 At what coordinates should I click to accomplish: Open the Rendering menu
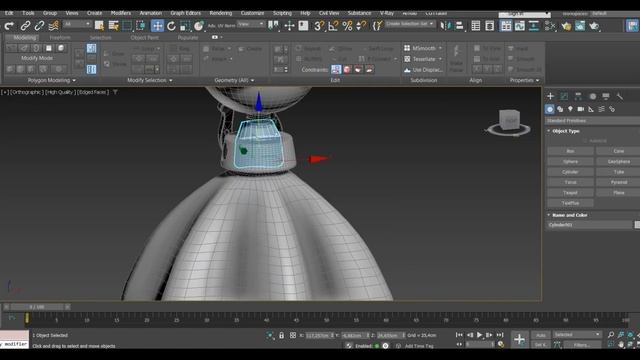tap(220, 13)
